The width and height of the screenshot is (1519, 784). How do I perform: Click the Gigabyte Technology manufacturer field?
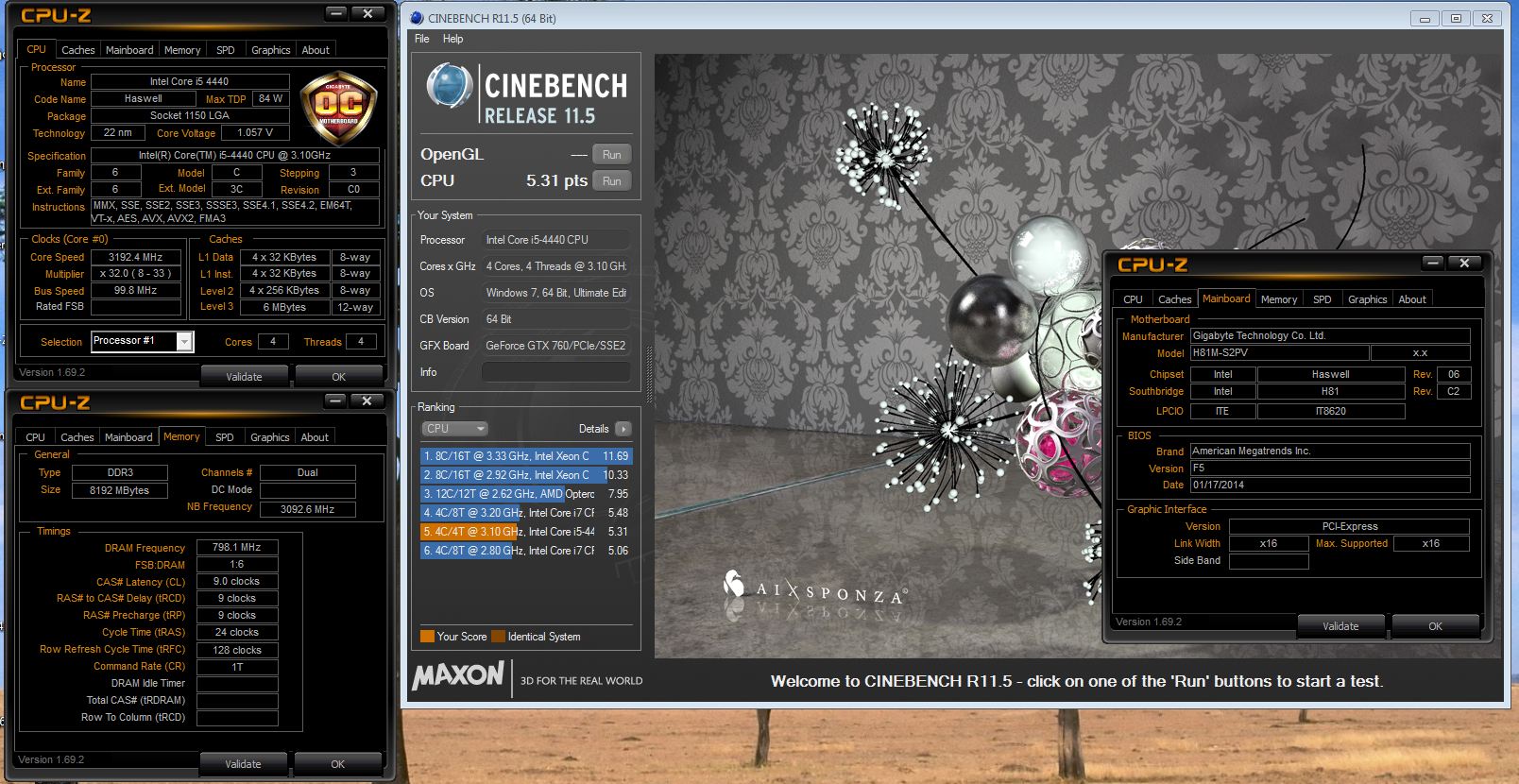click(x=1330, y=336)
